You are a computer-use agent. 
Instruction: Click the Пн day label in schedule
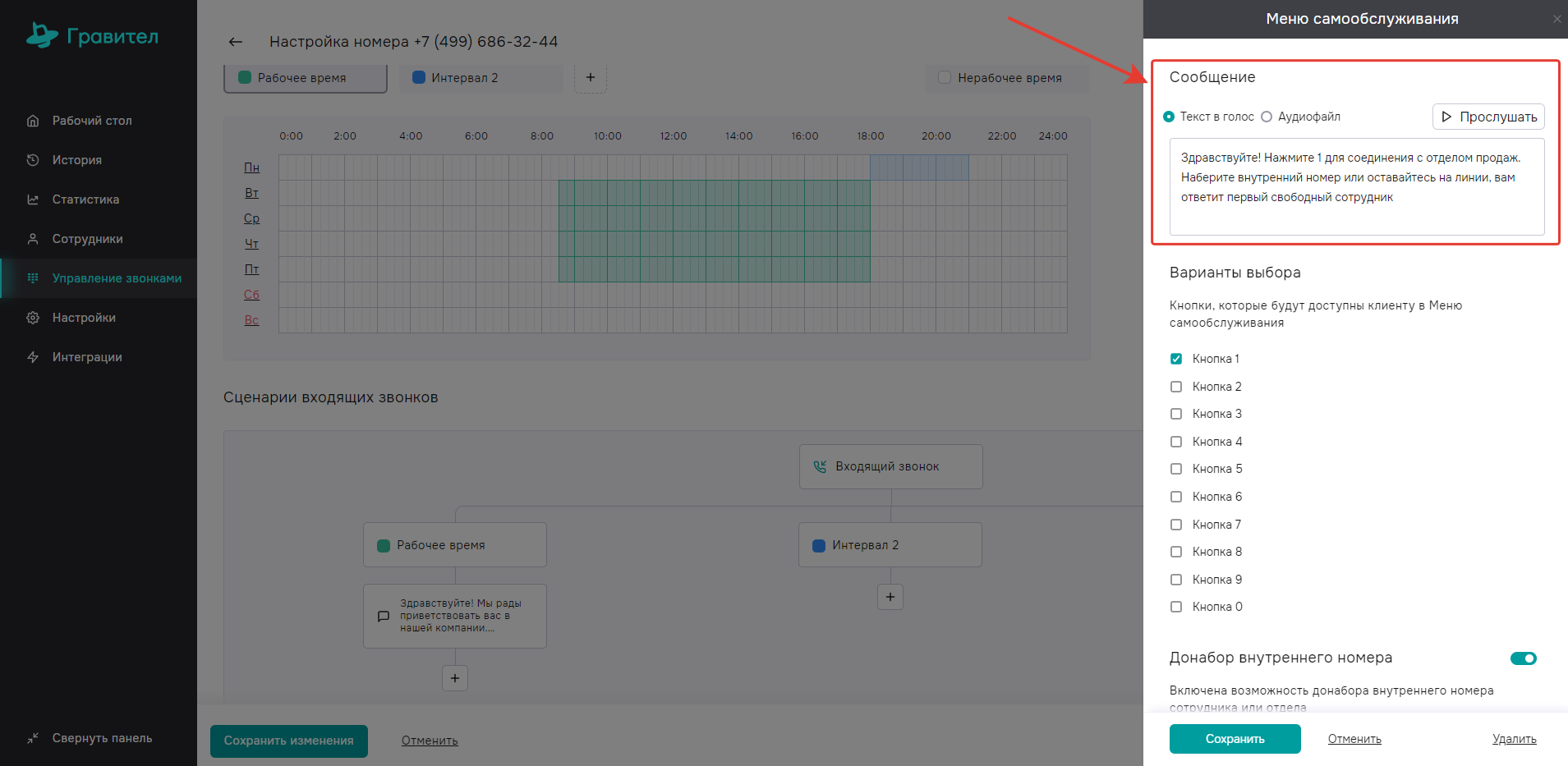point(251,167)
